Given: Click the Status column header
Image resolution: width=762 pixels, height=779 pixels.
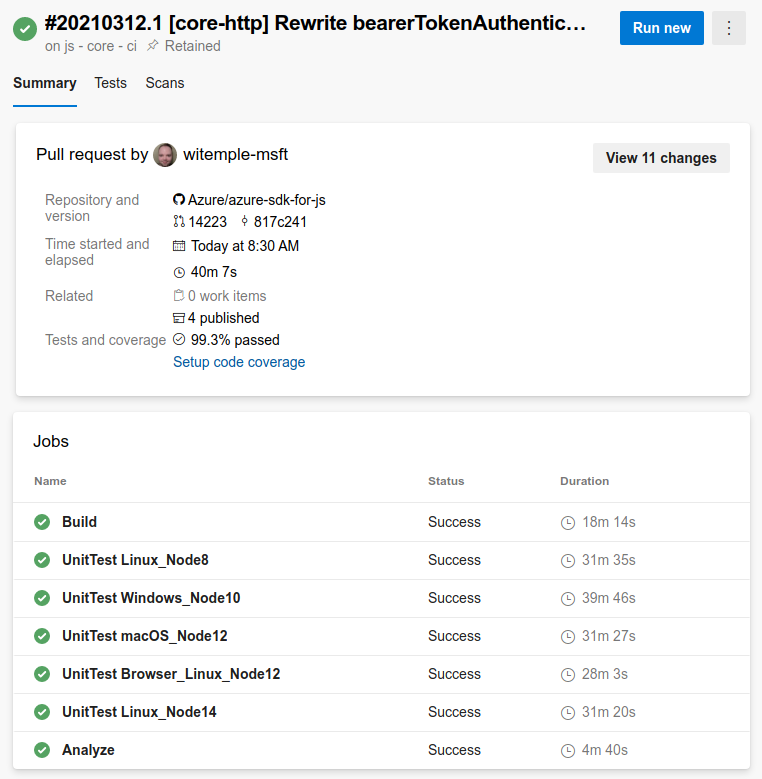Looking at the screenshot, I should coord(446,481).
